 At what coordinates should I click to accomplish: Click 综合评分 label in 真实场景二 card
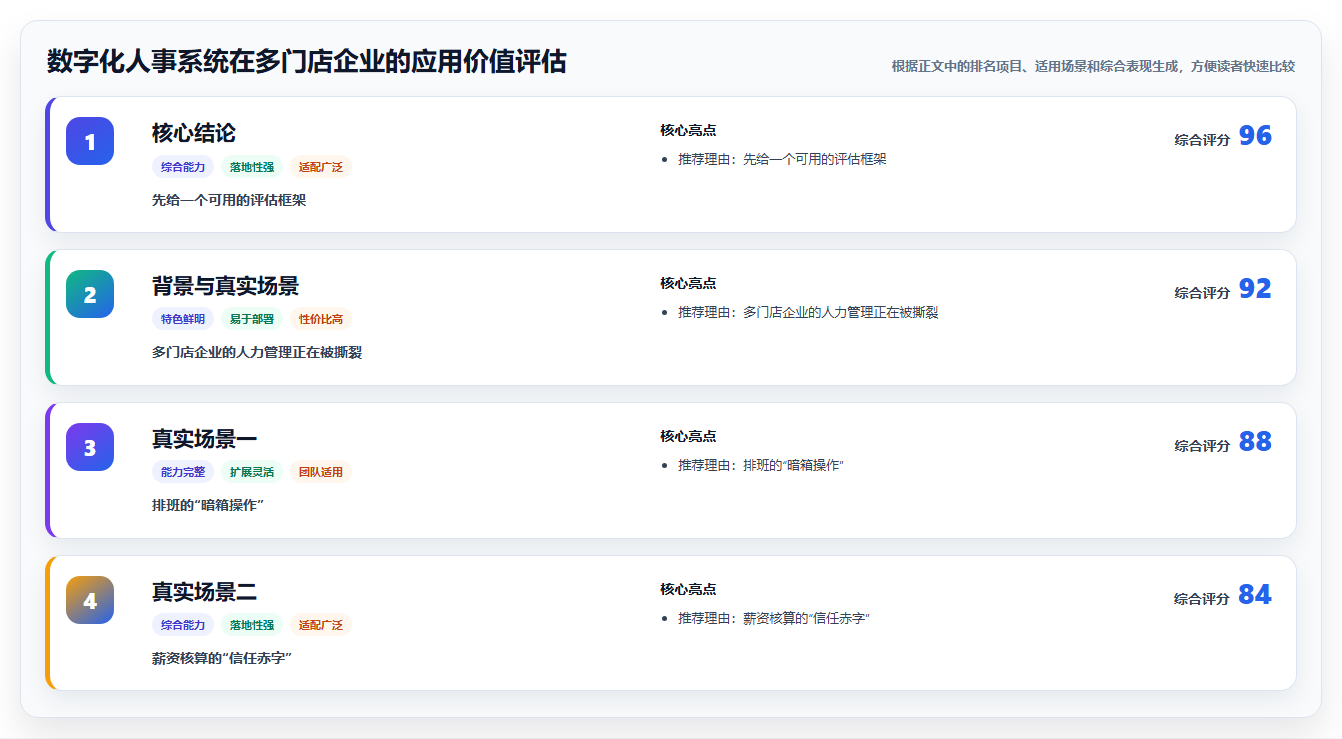point(1202,599)
